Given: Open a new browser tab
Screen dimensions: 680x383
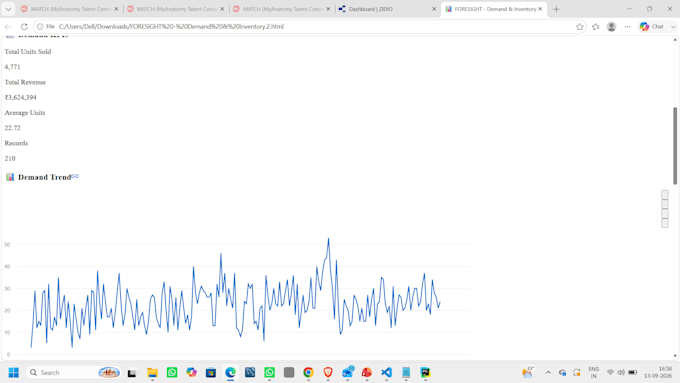Looking at the screenshot, I should (x=556, y=9).
